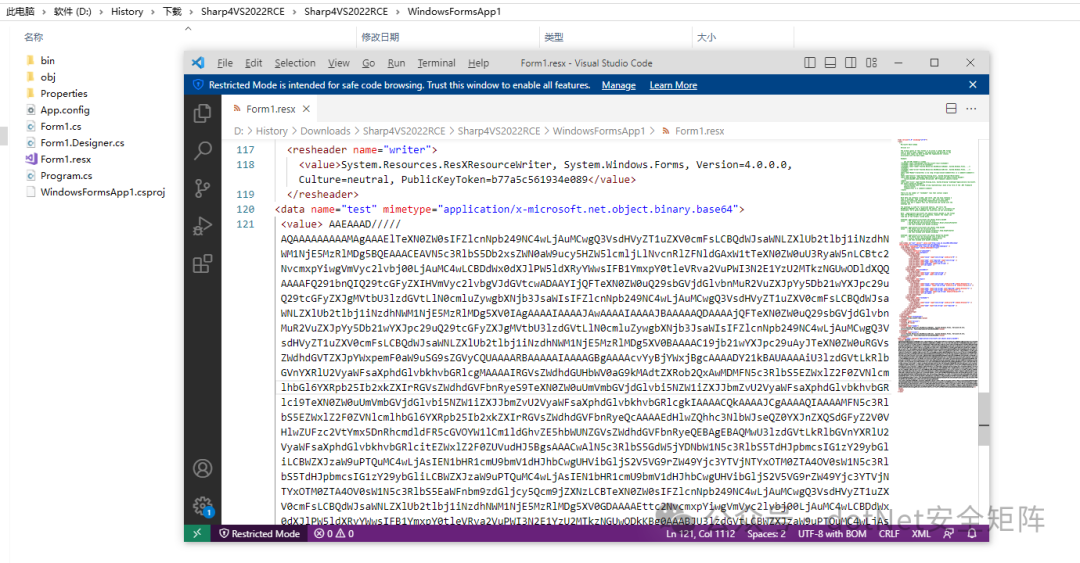
Task: Sort by 类型 column in File Explorer
Action: tap(554, 37)
